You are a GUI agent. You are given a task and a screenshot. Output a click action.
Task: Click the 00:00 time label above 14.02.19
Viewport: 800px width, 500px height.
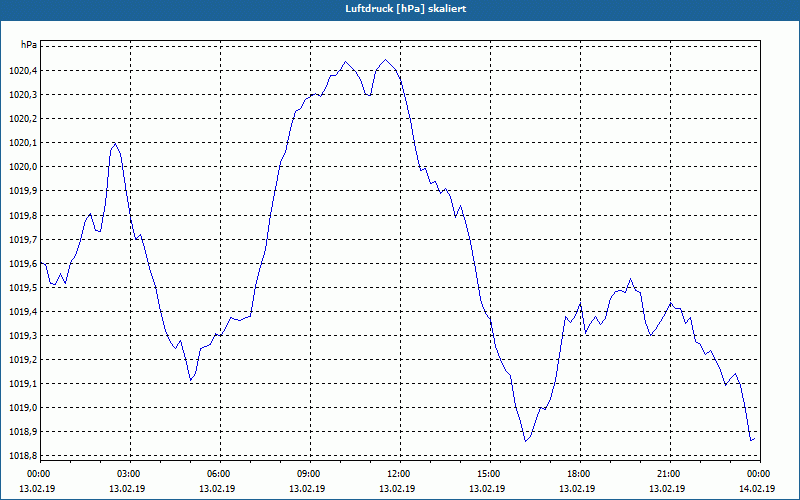tap(758, 474)
